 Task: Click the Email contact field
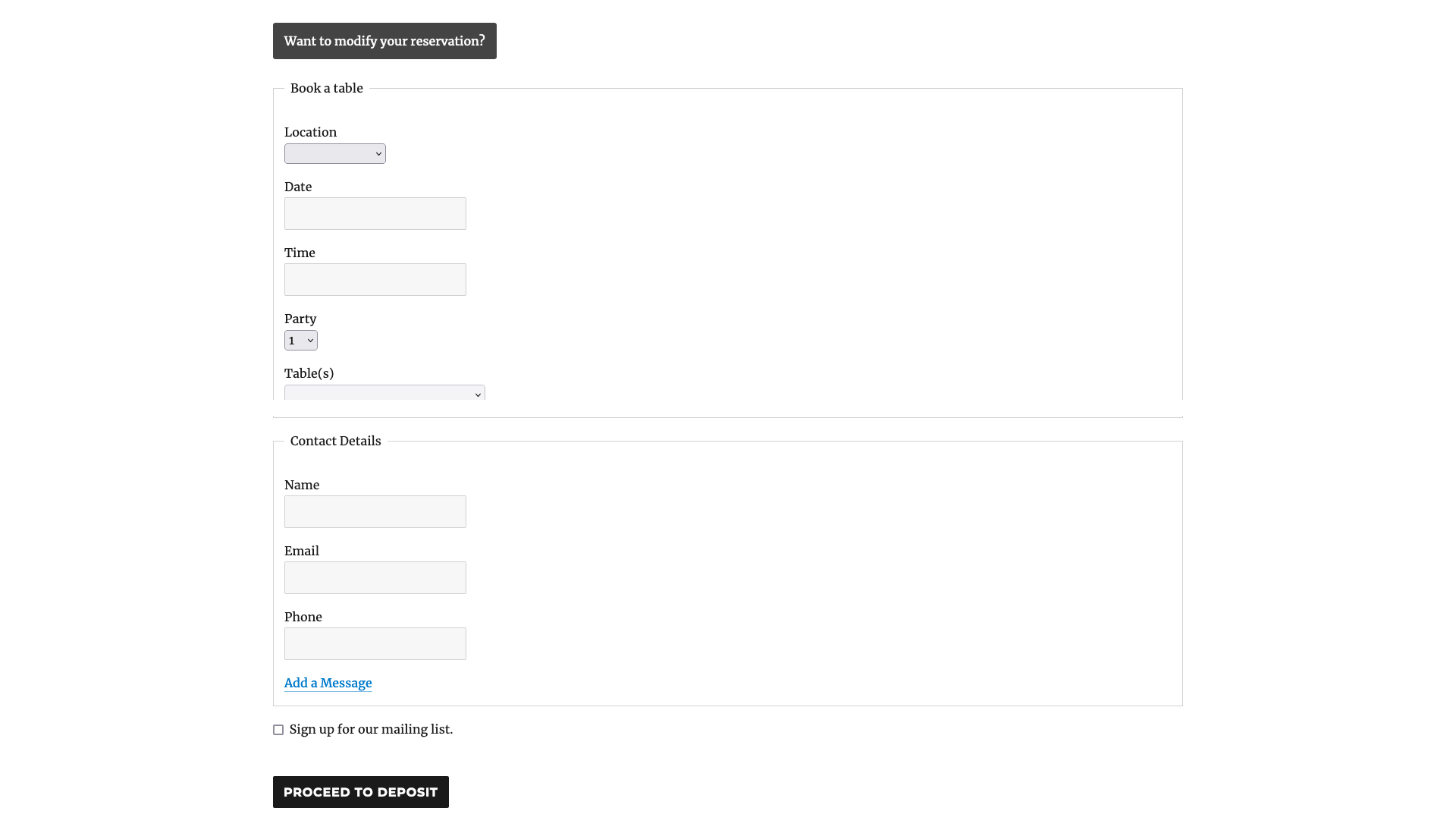pyautogui.click(x=375, y=577)
